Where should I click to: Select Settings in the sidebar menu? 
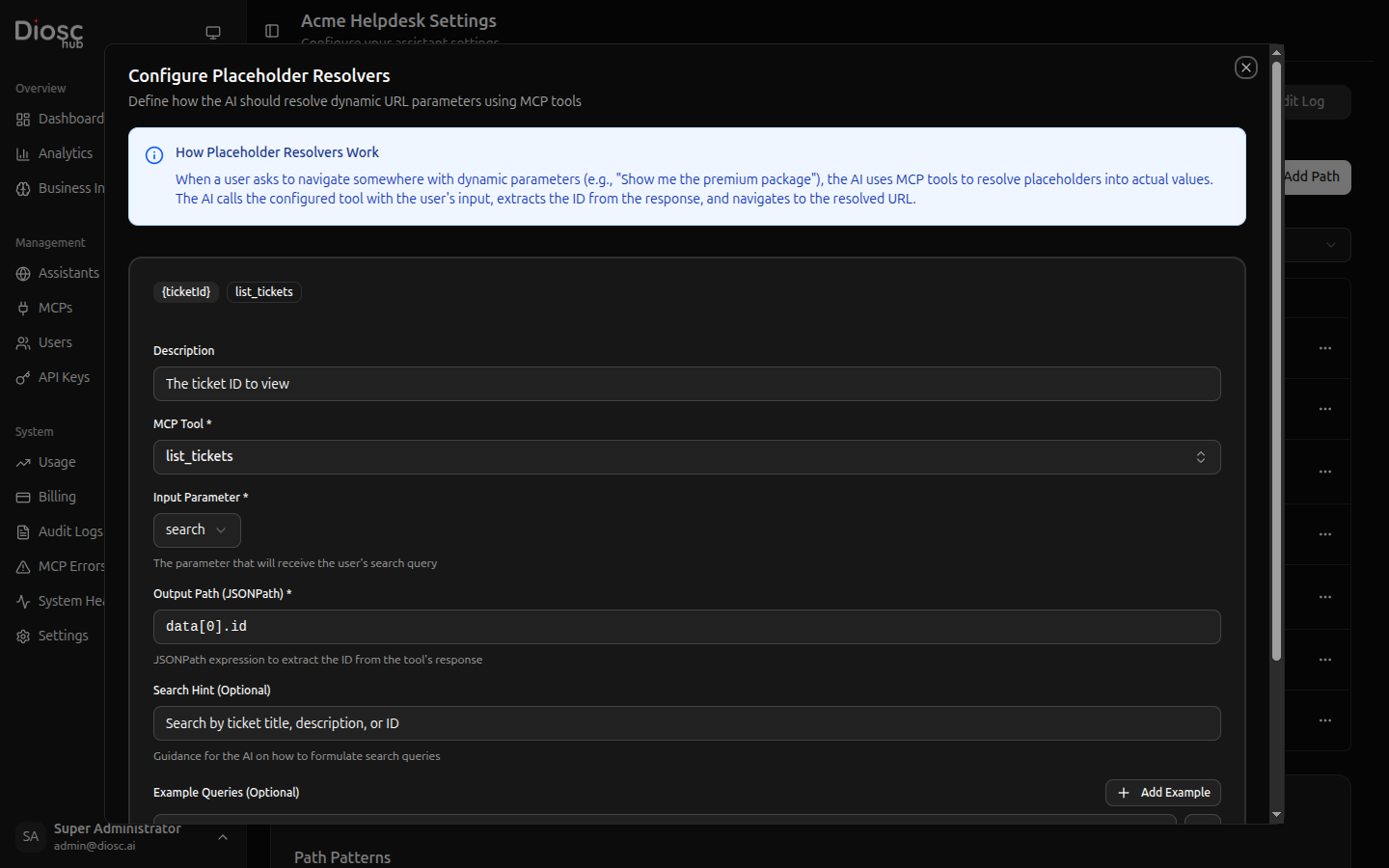[x=22, y=636]
